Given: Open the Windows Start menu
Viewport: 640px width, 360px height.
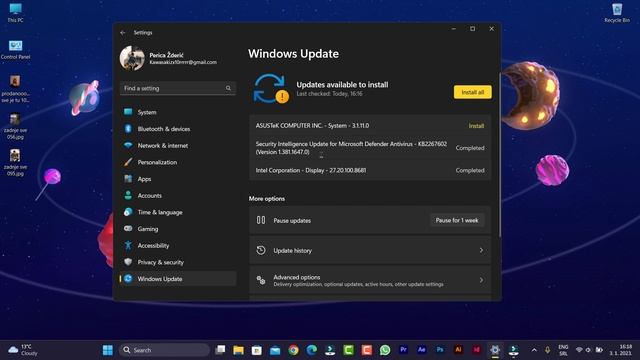Looking at the screenshot, I should click(108, 350).
